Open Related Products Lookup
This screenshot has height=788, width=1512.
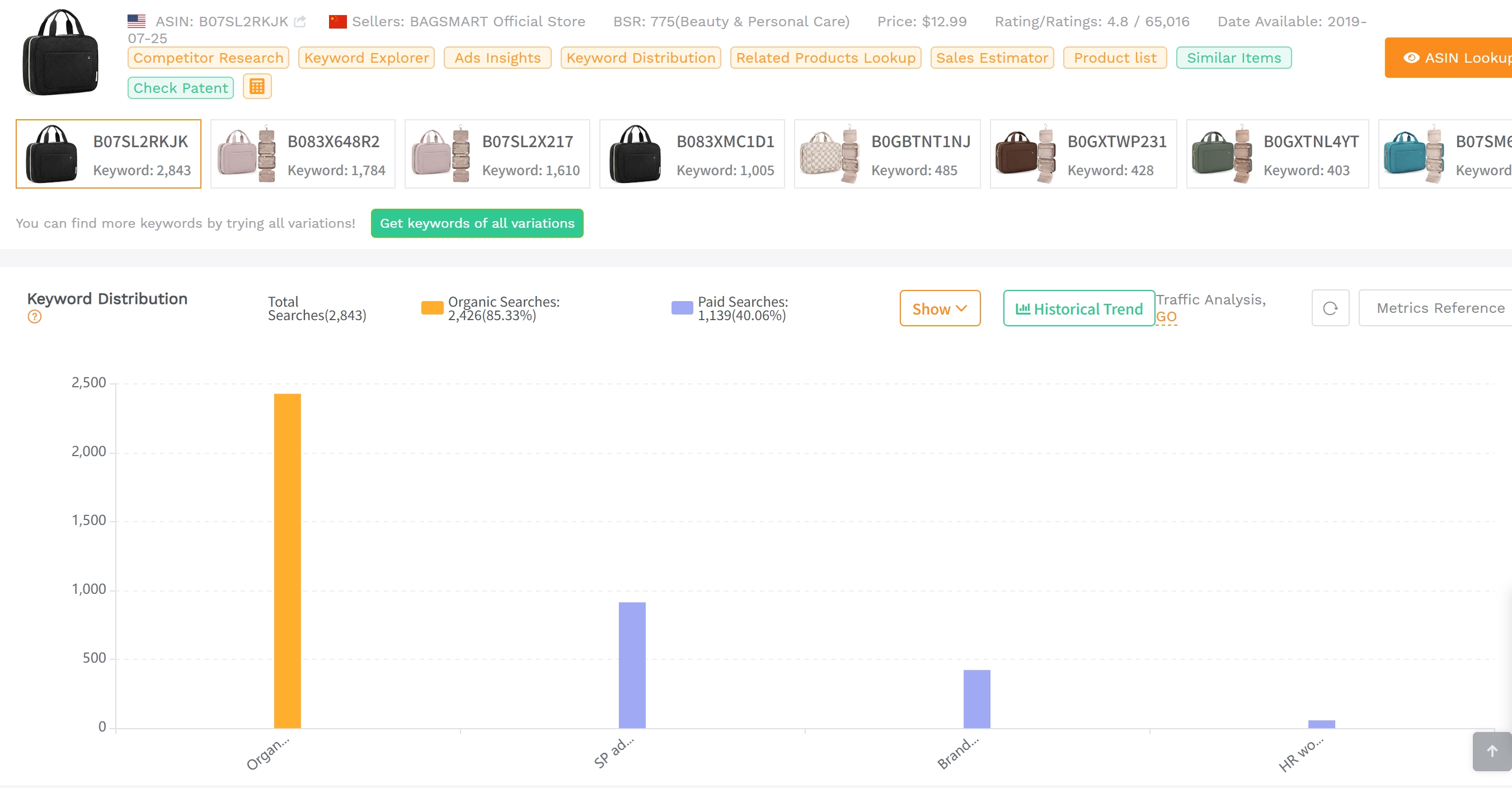click(825, 58)
